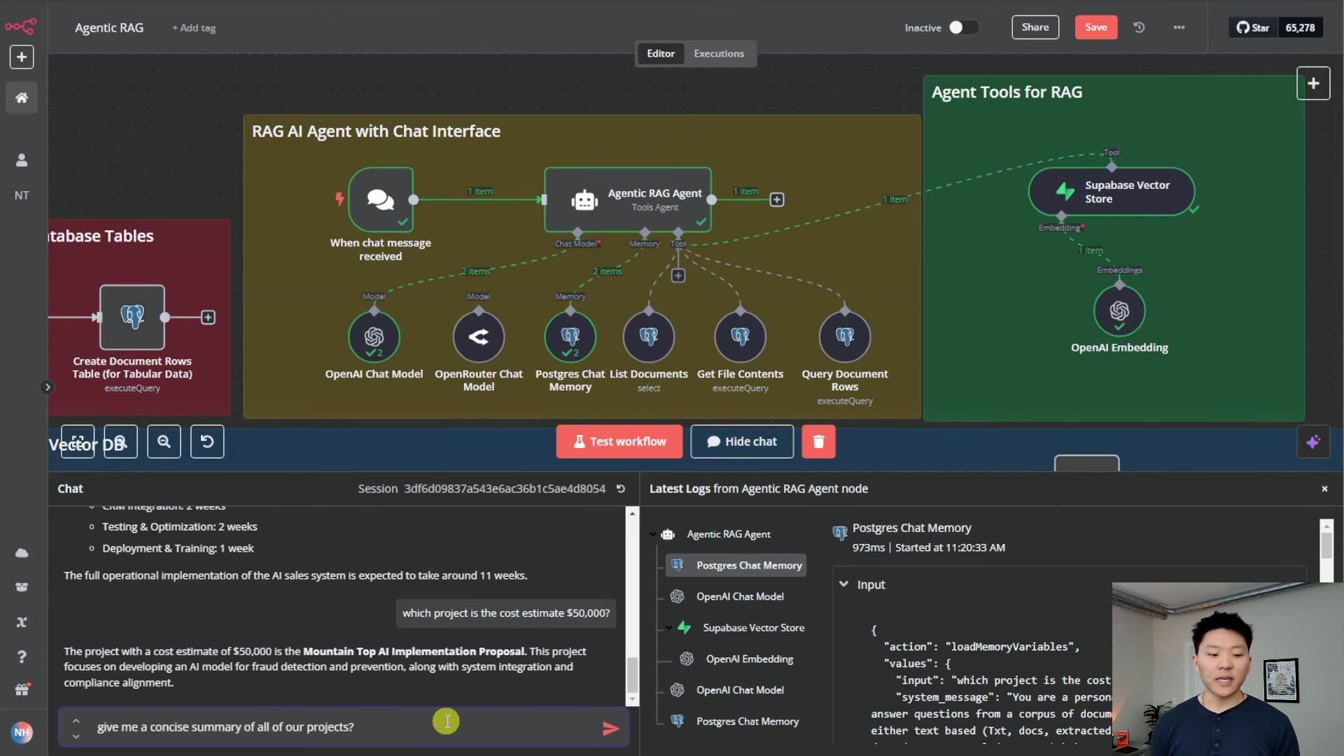Select the Create Document Rows Table node
The width and height of the screenshot is (1344, 756).
coord(132,317)
